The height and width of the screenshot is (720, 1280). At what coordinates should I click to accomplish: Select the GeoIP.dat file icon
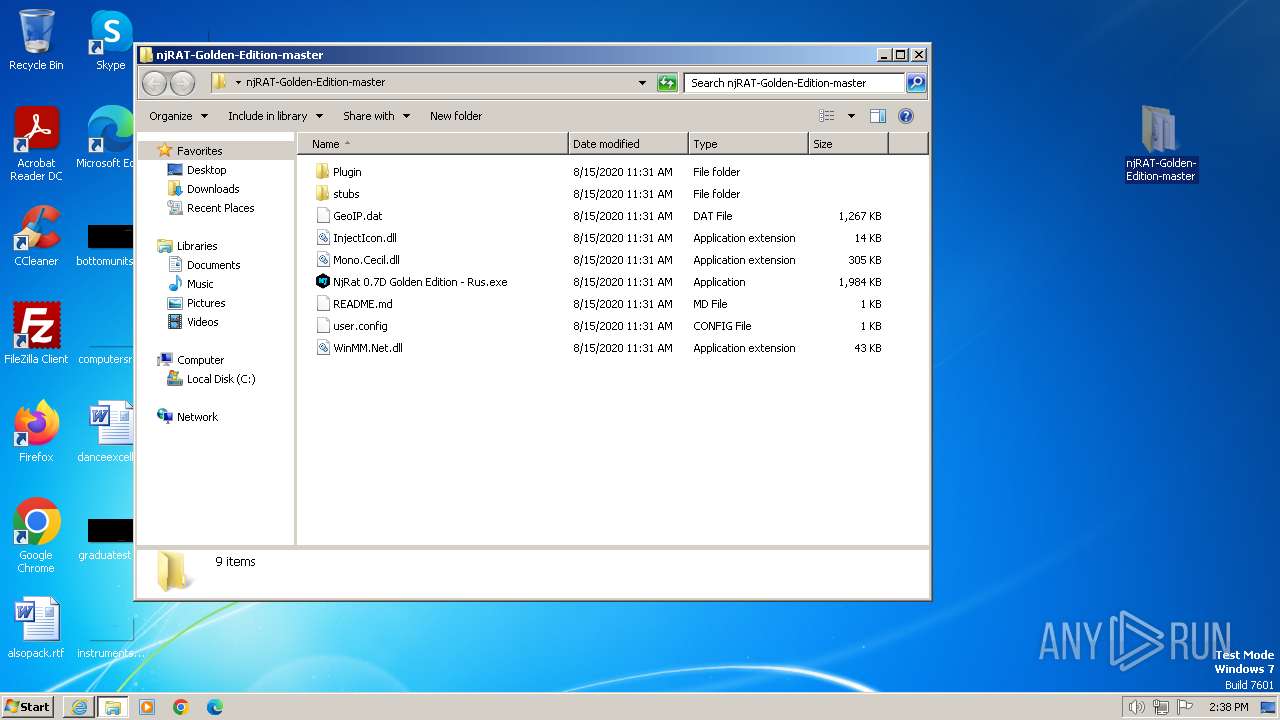(323, 216)
